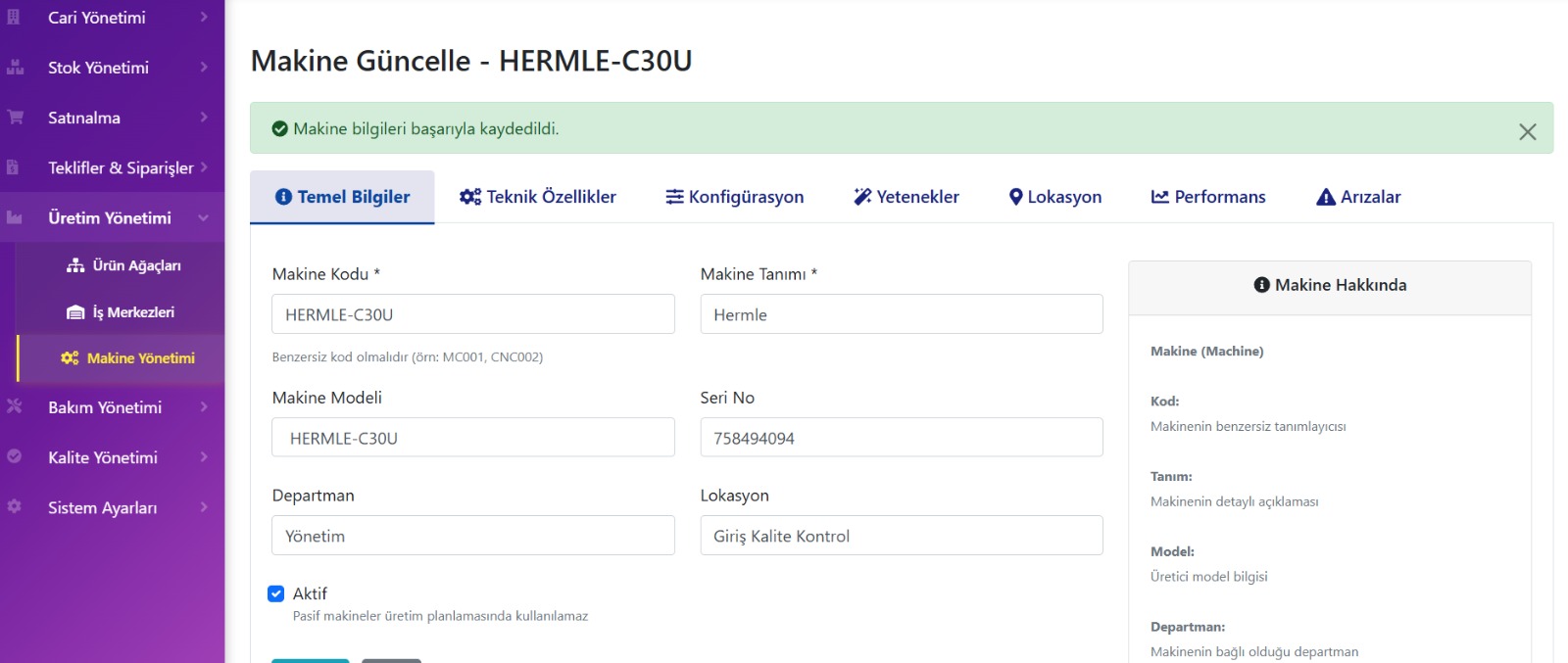Click the chart icon beside Performans
Screen dimensions: 1568x663
(1159, 197)
